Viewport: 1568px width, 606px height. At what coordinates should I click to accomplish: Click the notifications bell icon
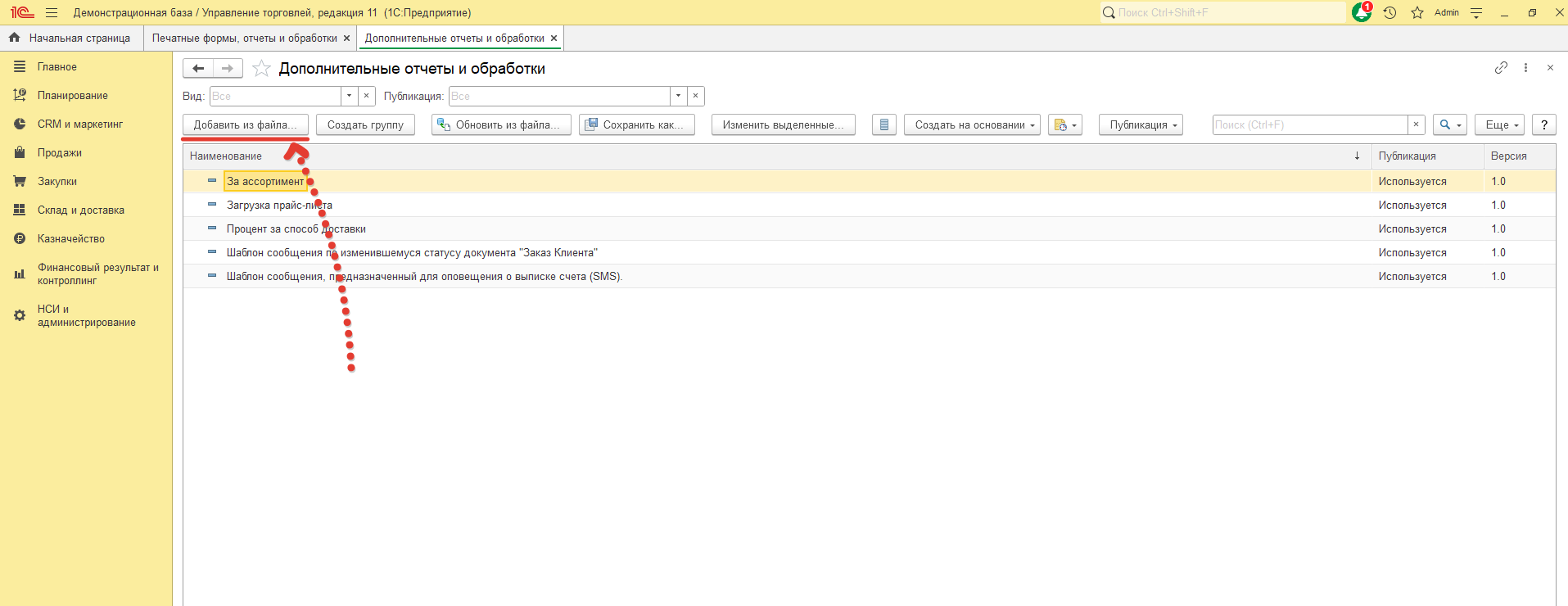point(1361,12)
